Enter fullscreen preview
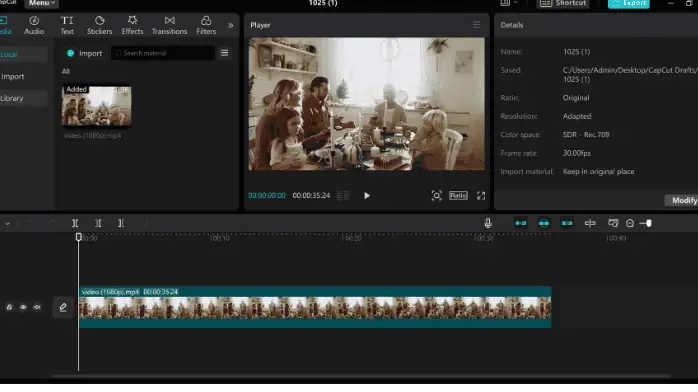The width and height of the screenshot is (698, 392). tap(481, 196)
